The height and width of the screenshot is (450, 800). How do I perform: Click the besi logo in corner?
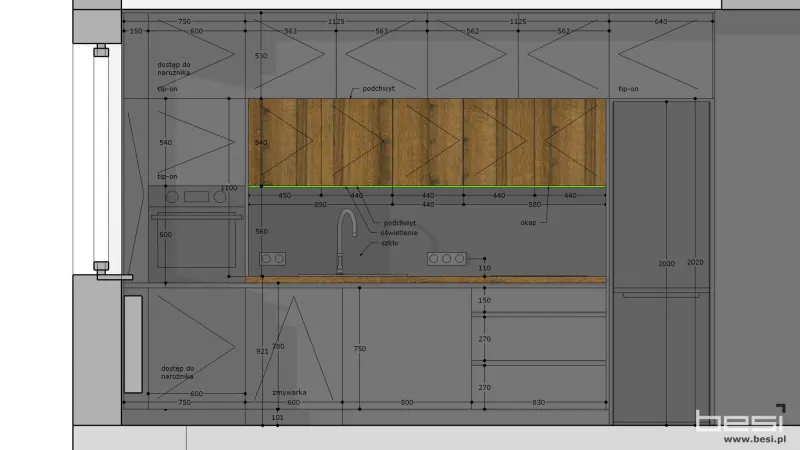click(x=741, y=418)
